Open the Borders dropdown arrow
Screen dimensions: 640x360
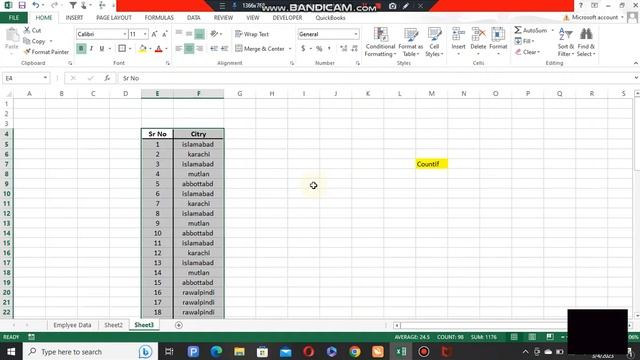[x=130, y=49]
